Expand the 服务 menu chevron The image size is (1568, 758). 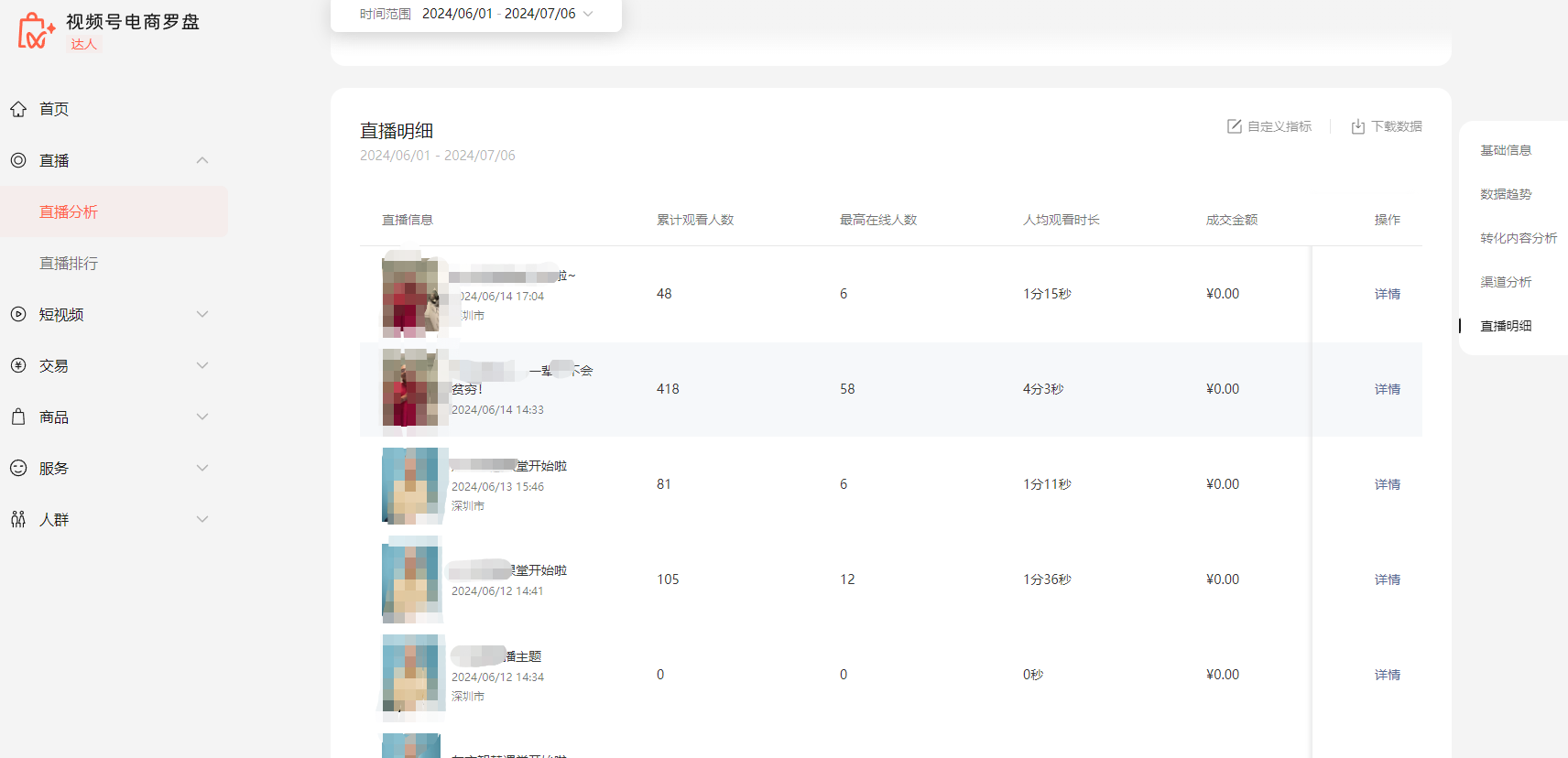[x=202, y=468]
